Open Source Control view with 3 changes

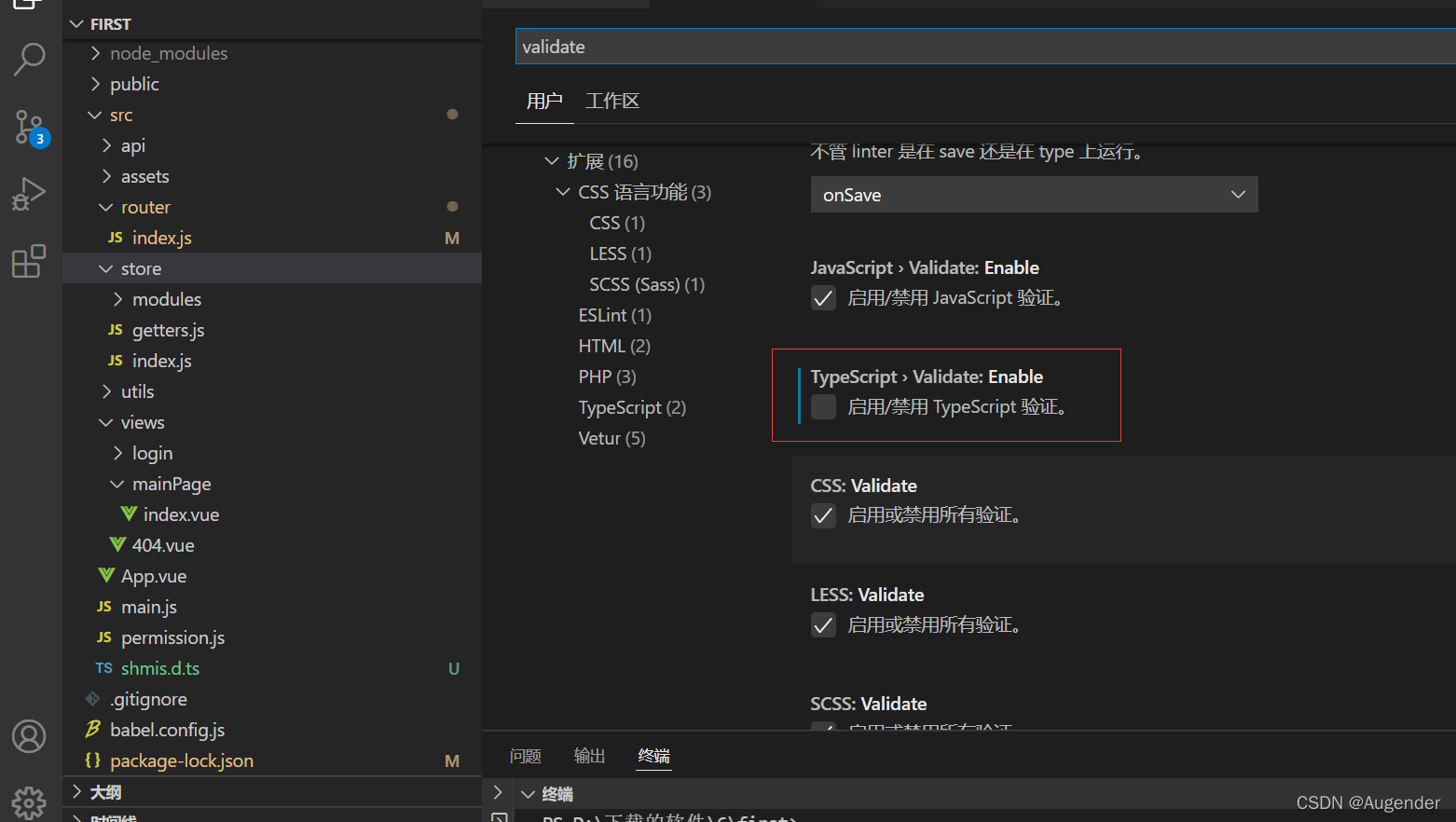29,128
